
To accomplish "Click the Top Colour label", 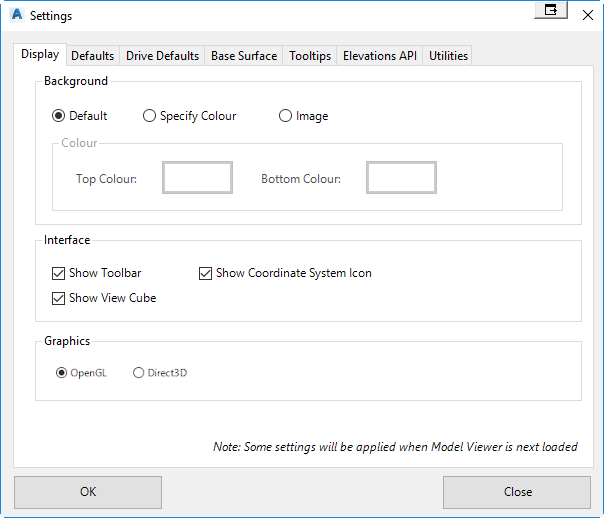I will [x=106, y=179].
